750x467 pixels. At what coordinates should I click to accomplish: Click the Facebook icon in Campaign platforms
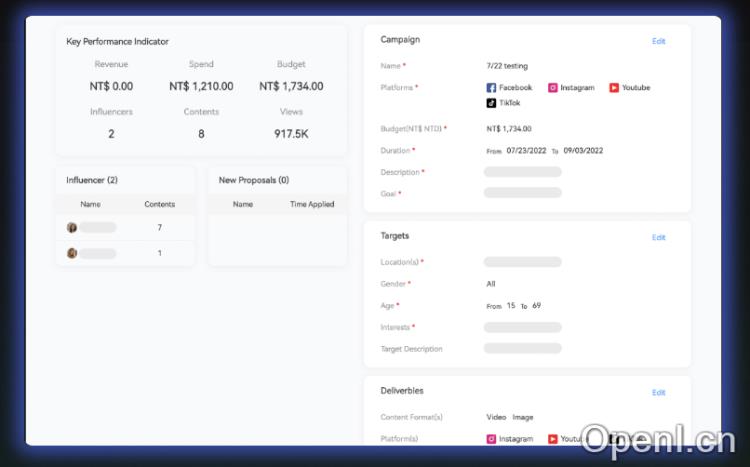491,88
